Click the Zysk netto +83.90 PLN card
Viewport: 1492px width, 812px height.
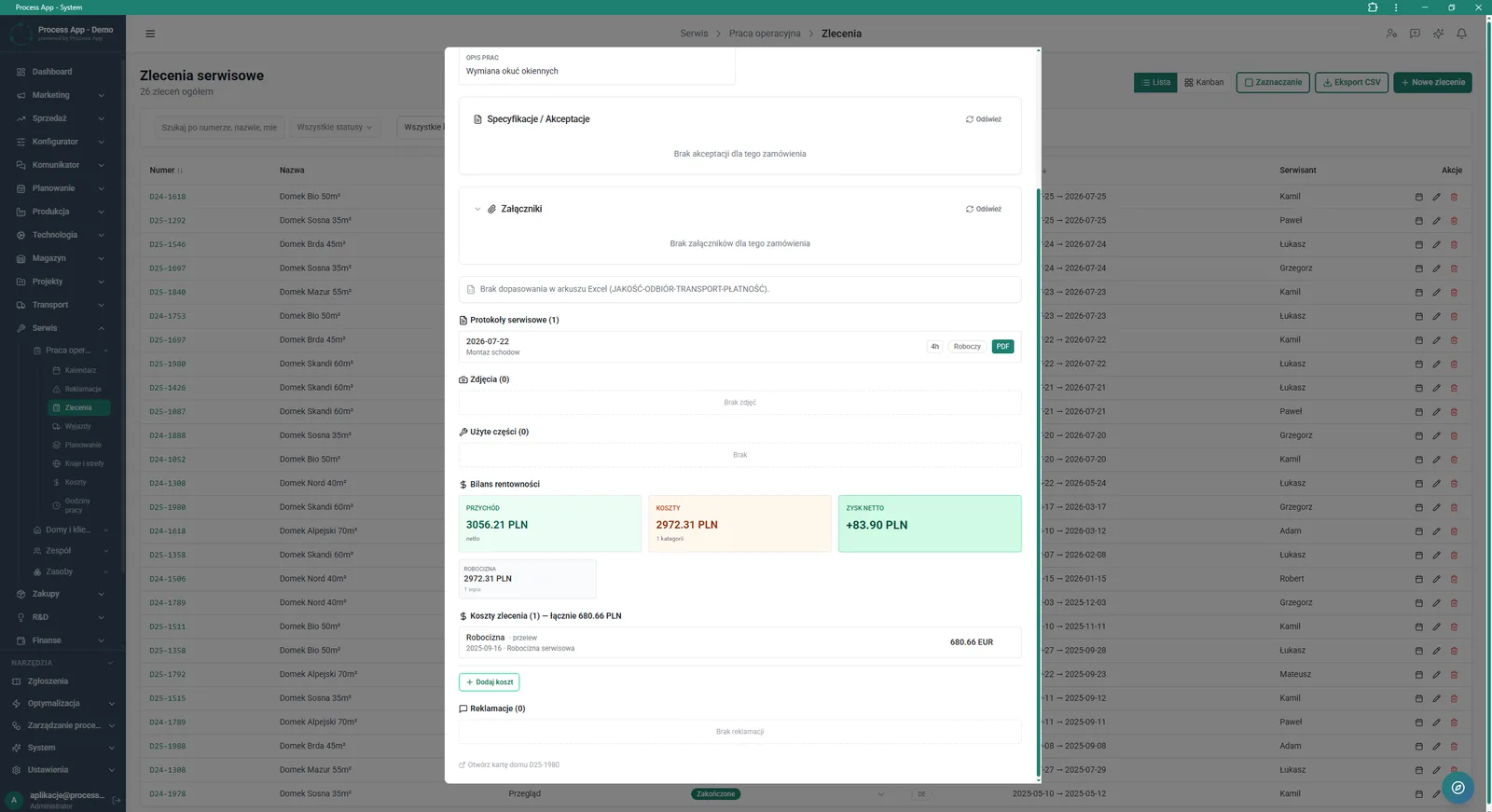coord(930,524)
